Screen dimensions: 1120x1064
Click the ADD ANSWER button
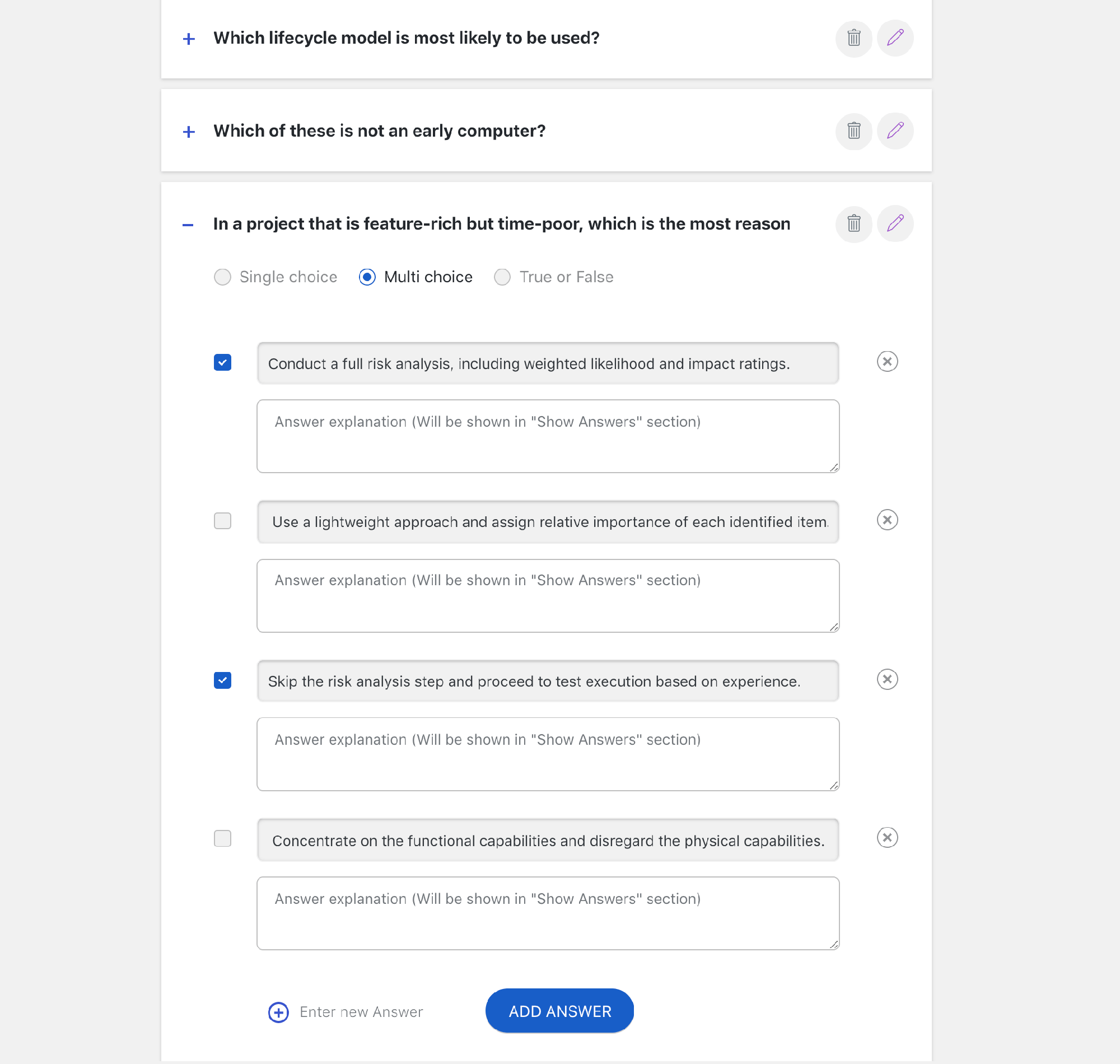[x=559, y=1011]
